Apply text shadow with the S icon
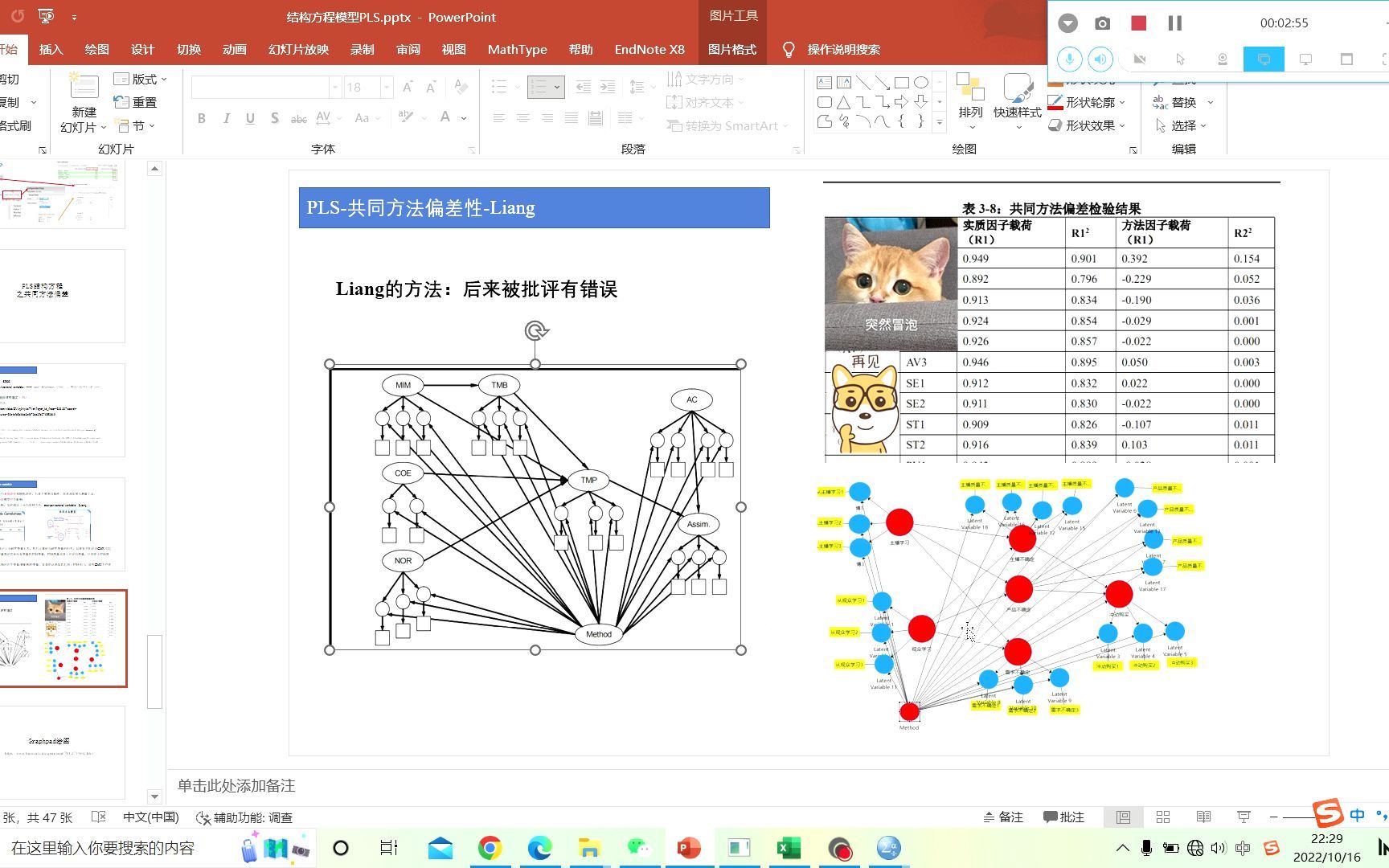Image resolution: width=1389 pixels, height=868 pixels. click(274, 118)
